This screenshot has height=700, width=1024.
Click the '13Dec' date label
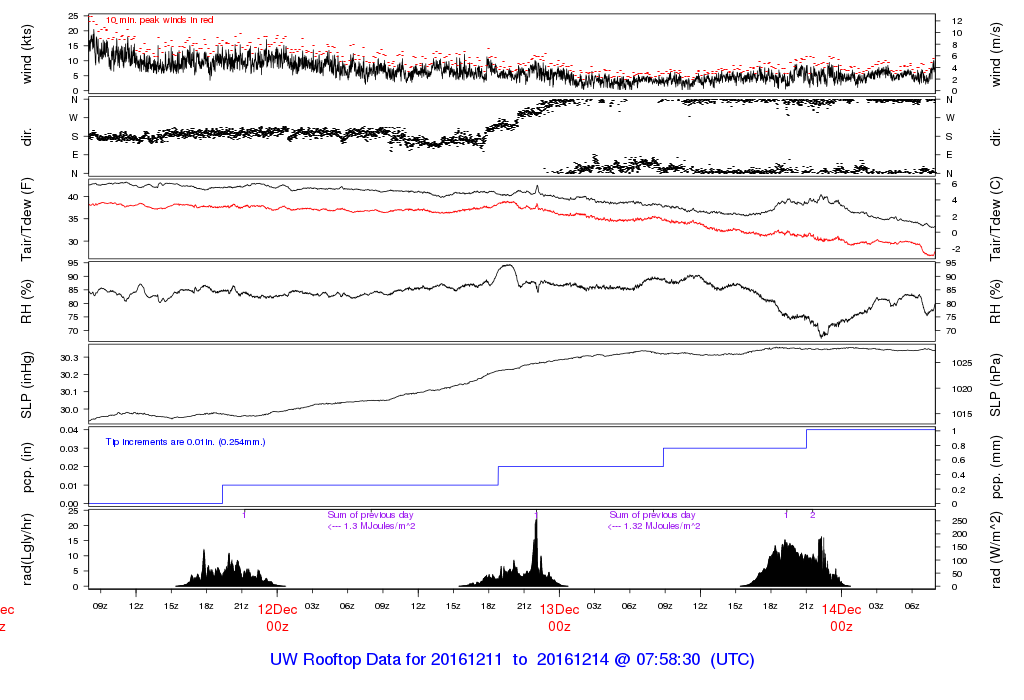click(559, 609)
